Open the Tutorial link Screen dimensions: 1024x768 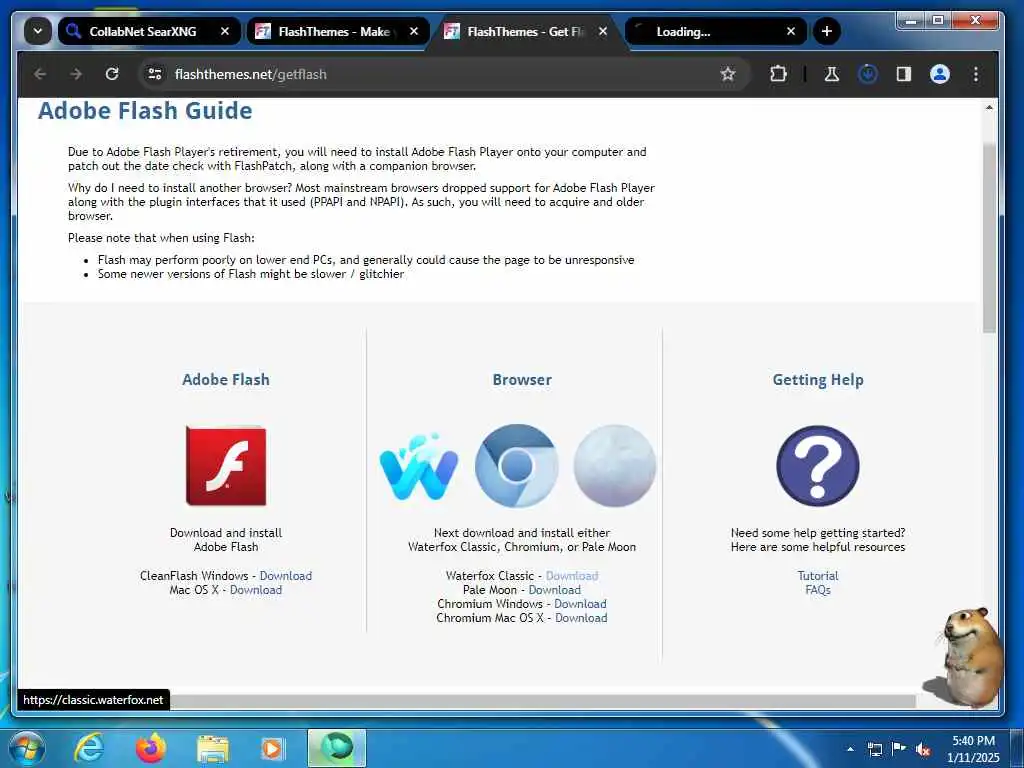[x=818, y=576]
